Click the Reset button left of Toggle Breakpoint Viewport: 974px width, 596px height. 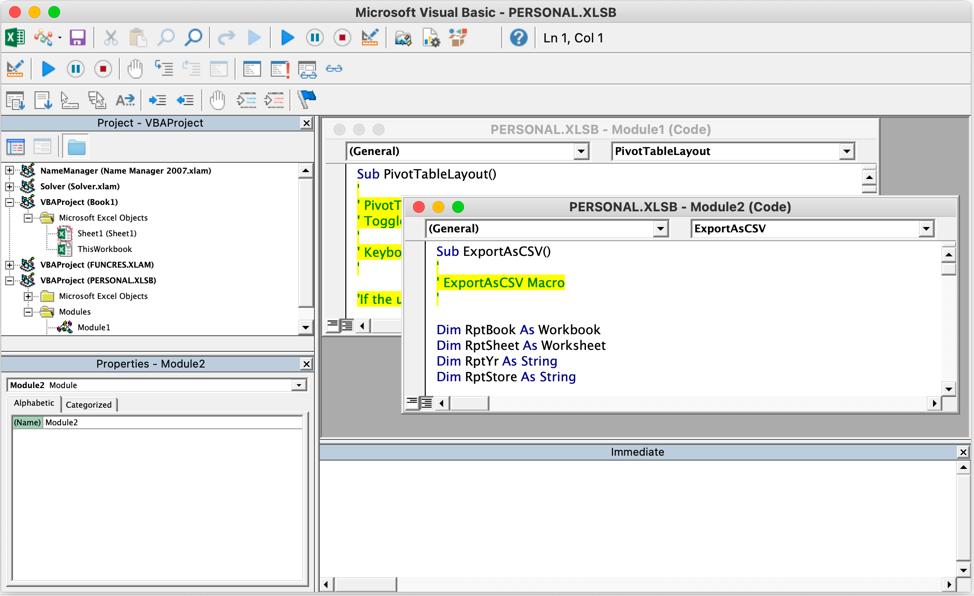pos(103,69)
